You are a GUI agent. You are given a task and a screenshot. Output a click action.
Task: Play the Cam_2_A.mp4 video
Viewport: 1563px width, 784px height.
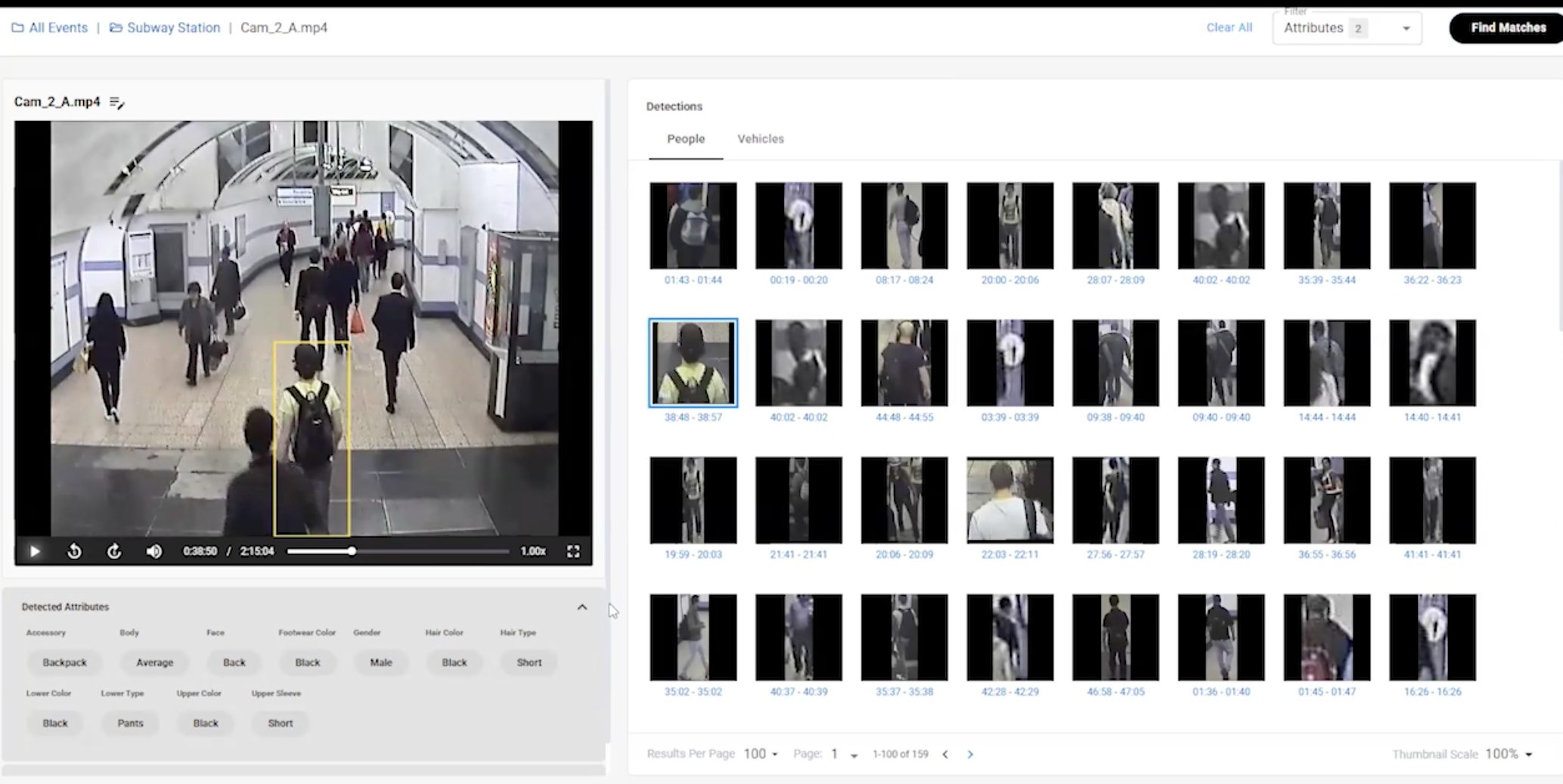(x=35, y=551)
